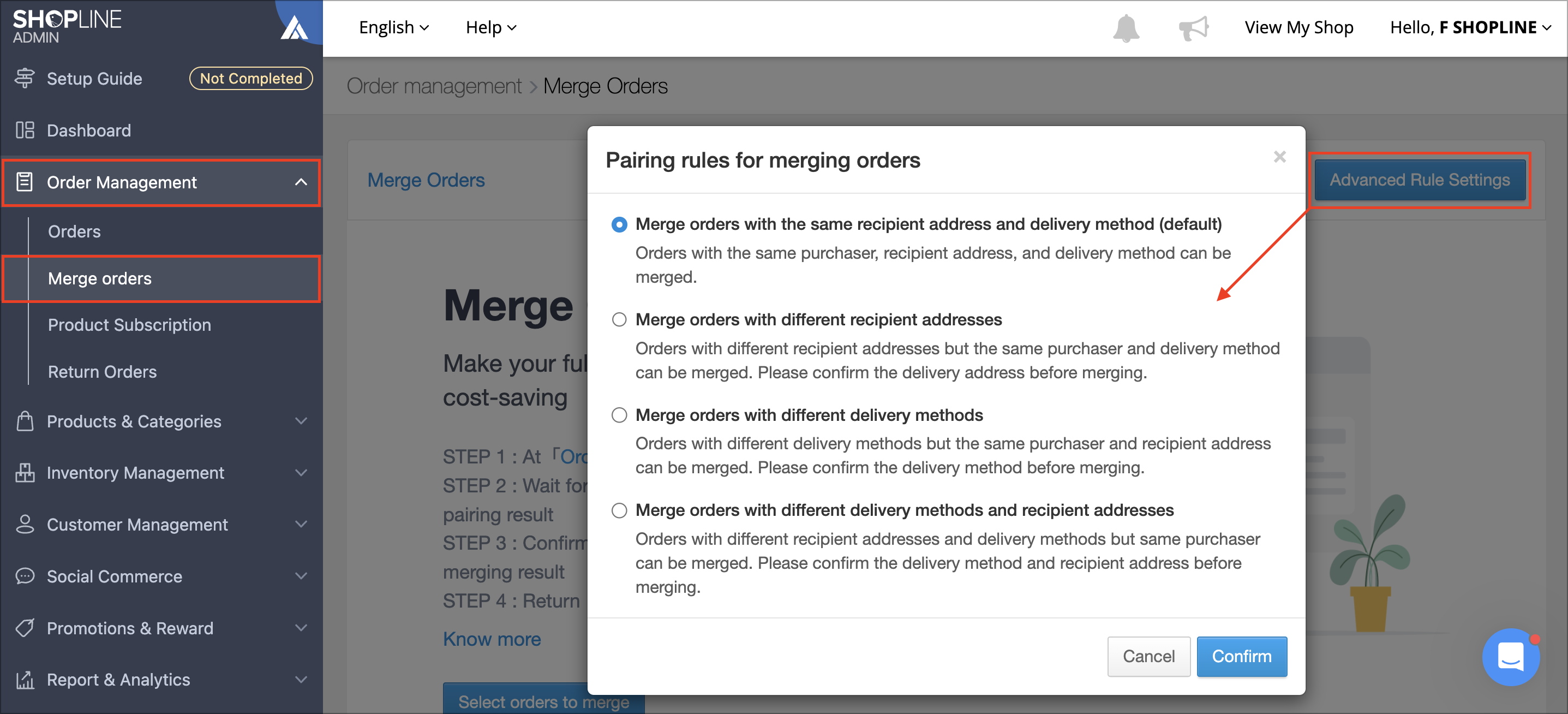
Task: Select merge orders with different delivery methods
Action: point(619,415)
